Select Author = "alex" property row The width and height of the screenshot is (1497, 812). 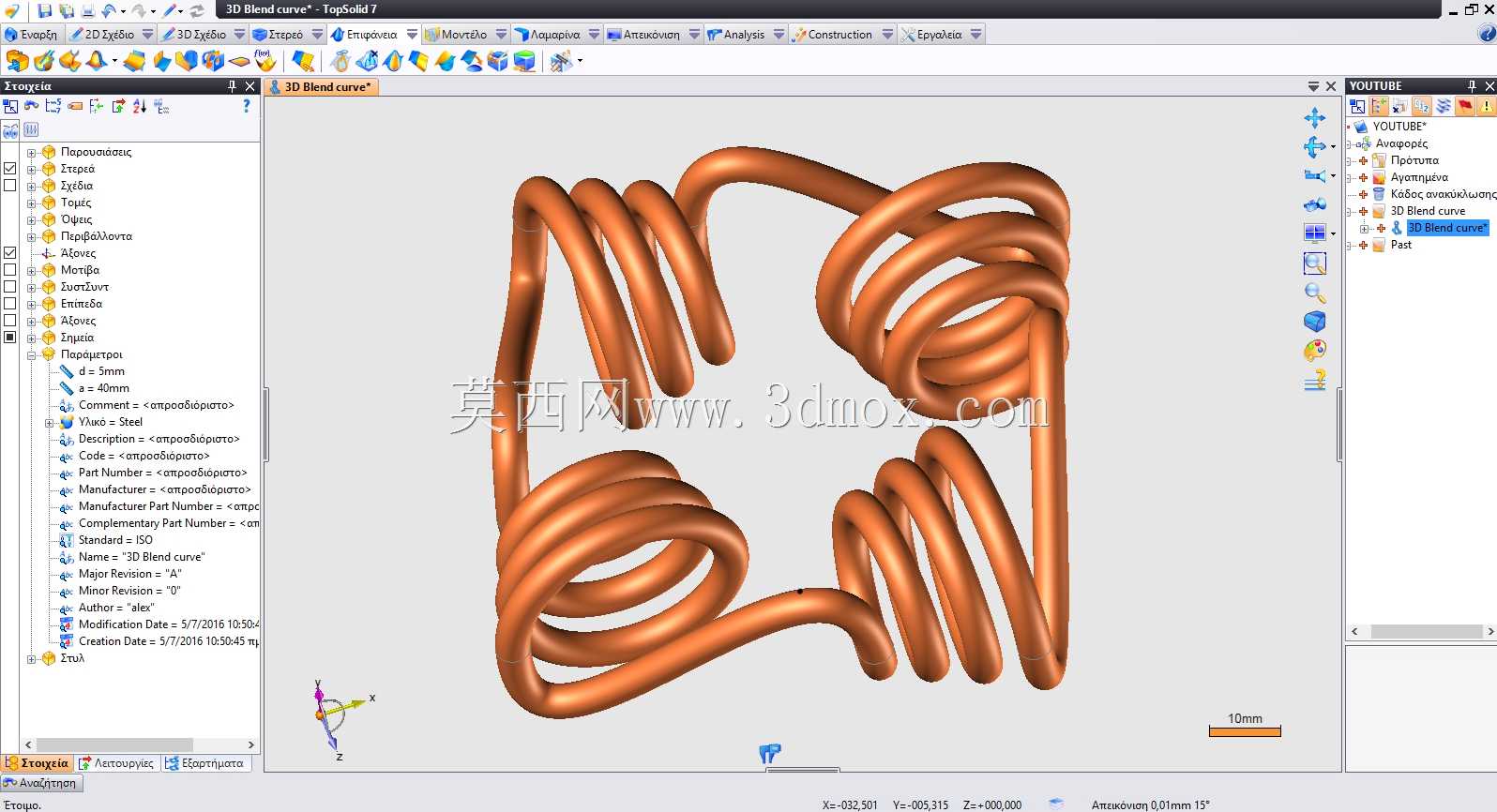tap(116, 608)
